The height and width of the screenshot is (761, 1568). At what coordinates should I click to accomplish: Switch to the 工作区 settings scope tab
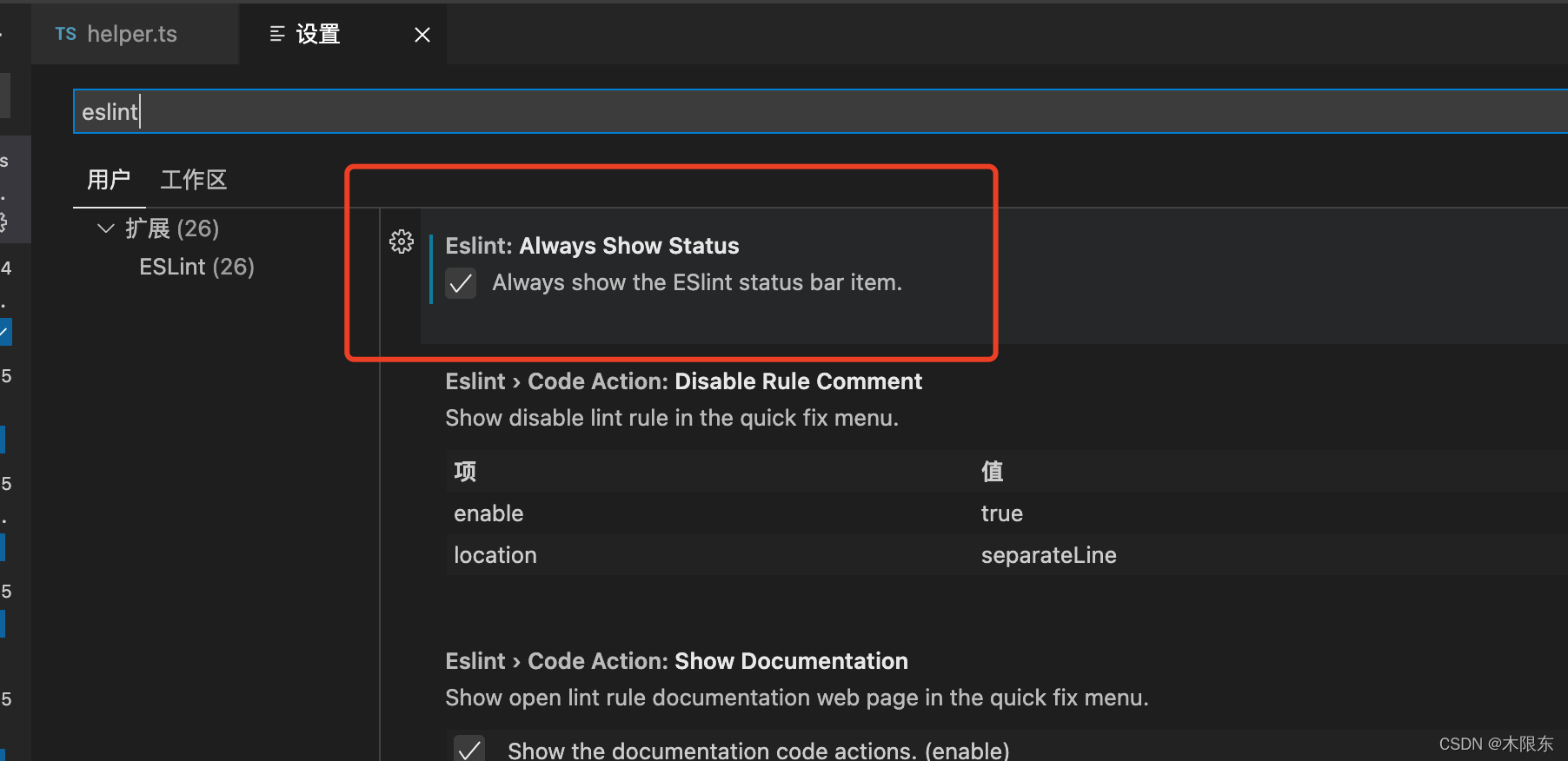194,180
